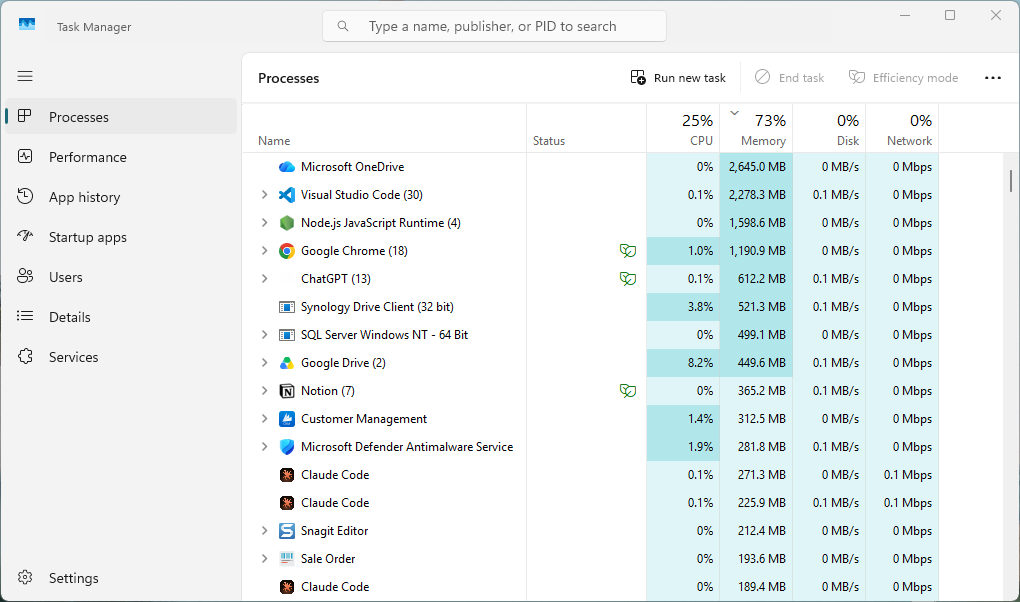The height and width of the screenshot is (602, 1020).
Task: Click Run new task button
Action: (x=678, y=78)
